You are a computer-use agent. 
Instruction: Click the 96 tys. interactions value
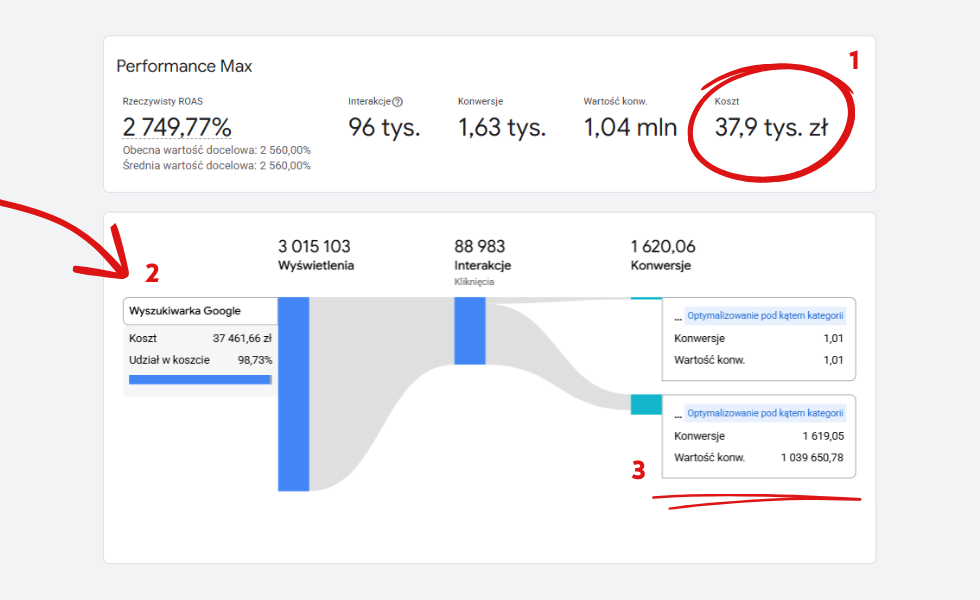pos(384,128)
